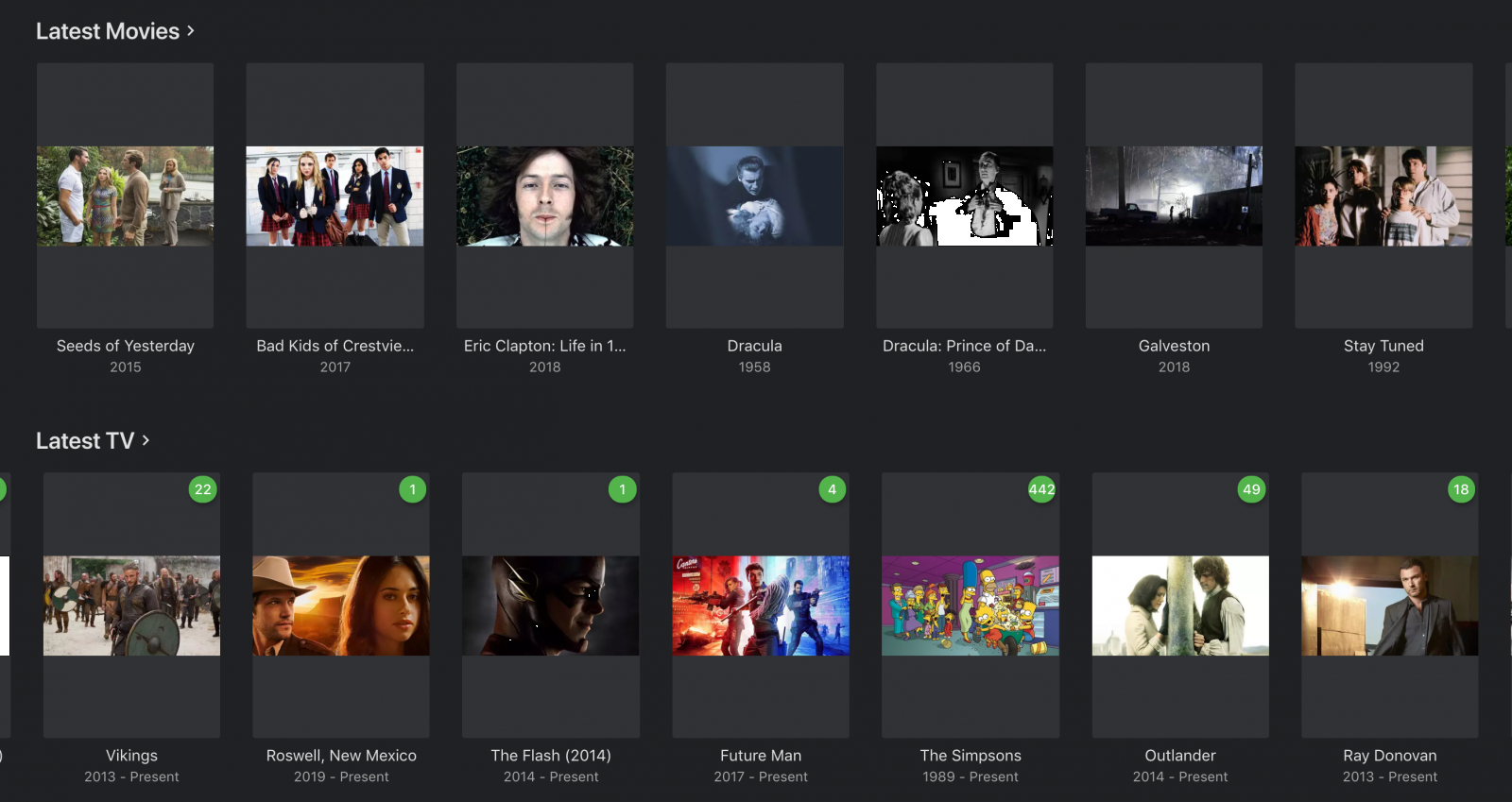Open The Flash (2014) show poster
The height and width of the screenshot is (802, 1512).
pyautogui.click(x=551, y=606)
